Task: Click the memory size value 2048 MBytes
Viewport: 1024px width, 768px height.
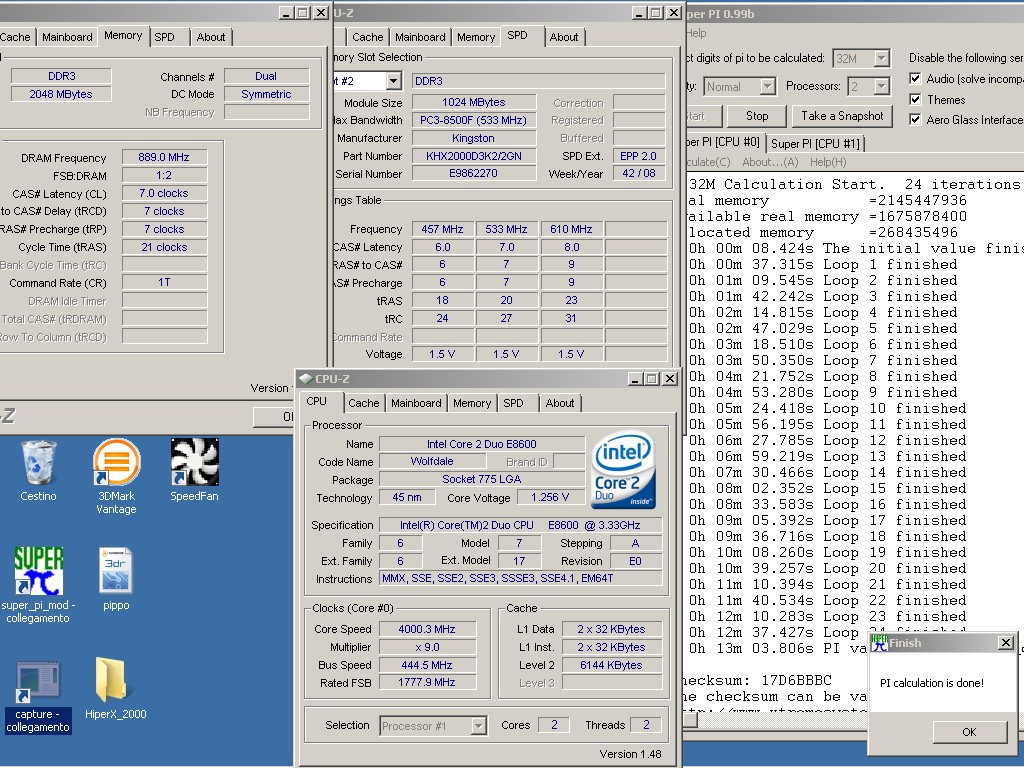Action: 61,94
